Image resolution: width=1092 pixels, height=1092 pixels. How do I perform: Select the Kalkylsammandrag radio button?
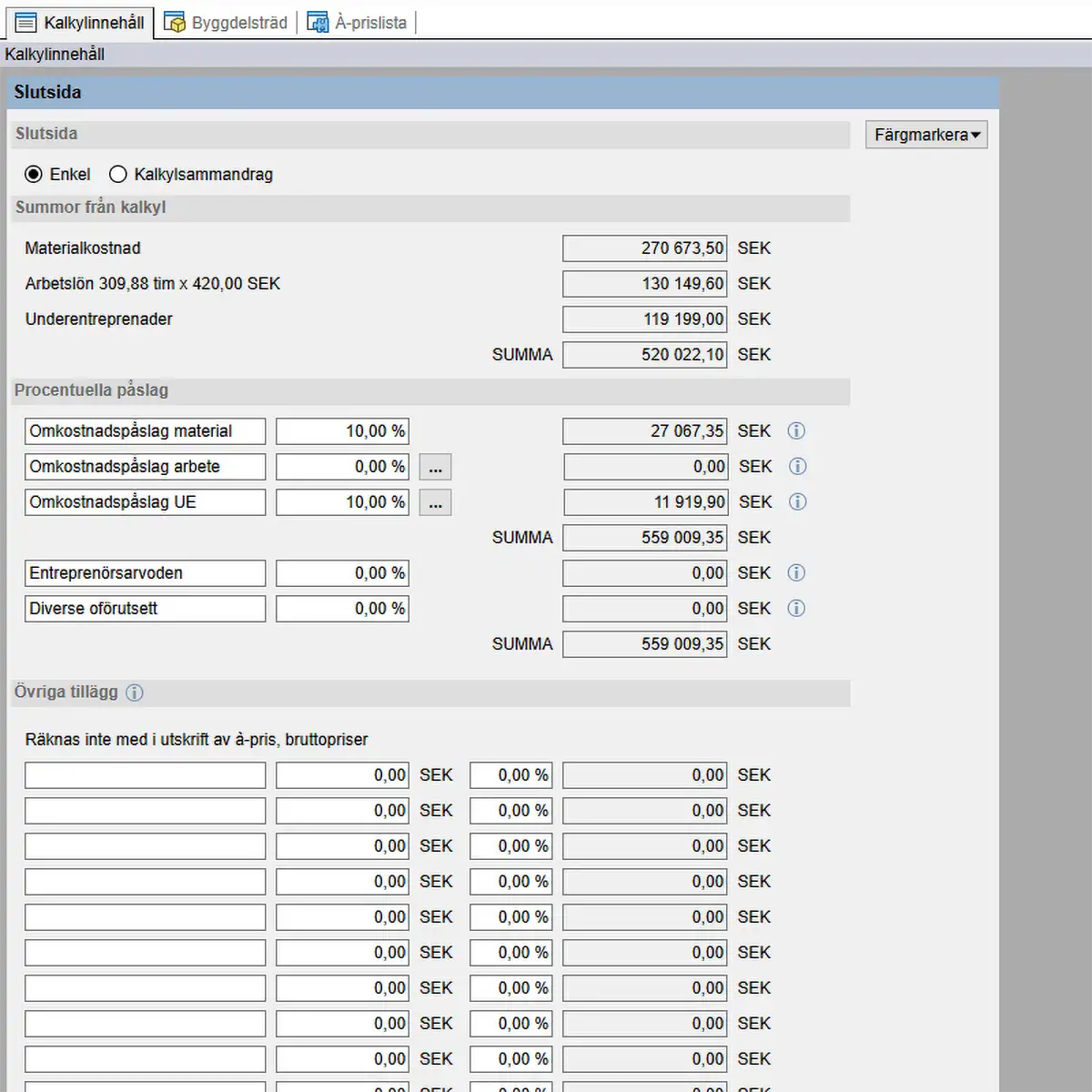(x=118, y=175)
